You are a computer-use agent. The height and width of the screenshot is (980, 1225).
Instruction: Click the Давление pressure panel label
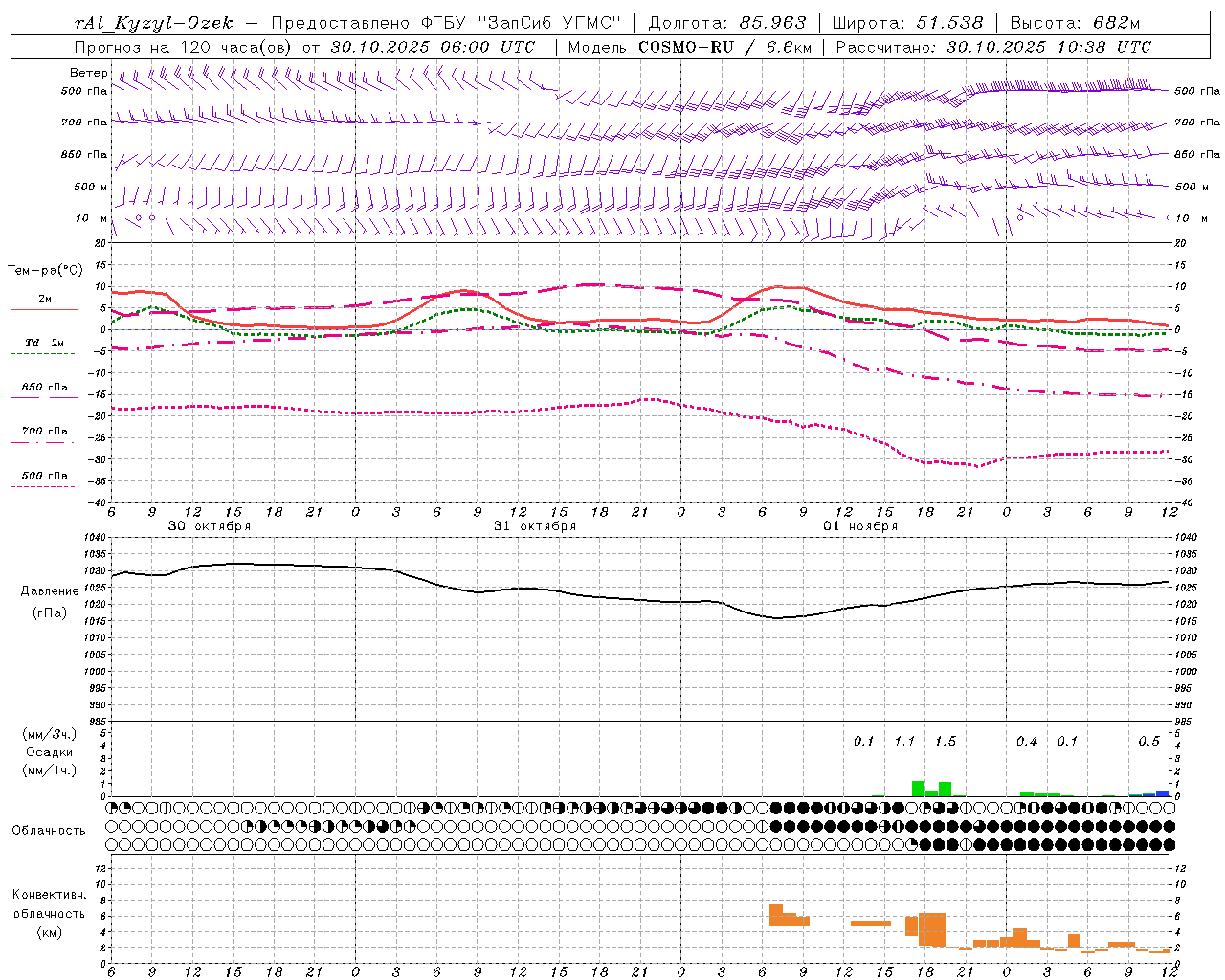tap(50, 591)
